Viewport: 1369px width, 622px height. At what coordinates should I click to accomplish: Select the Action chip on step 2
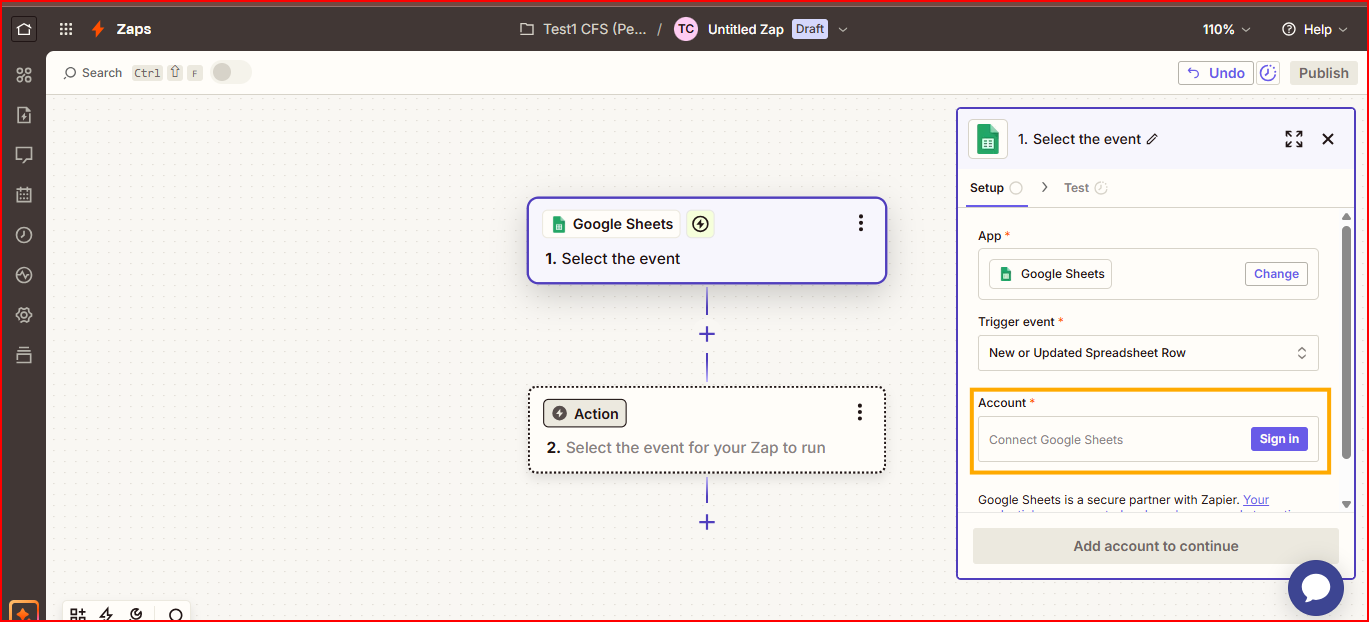[585, 414]
